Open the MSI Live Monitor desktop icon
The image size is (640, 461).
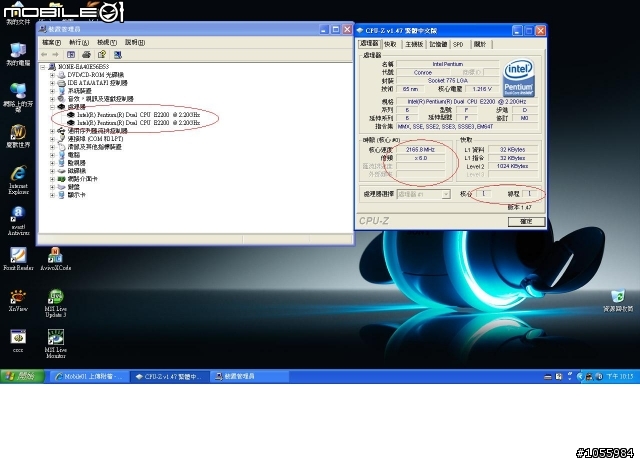(56, 344)
